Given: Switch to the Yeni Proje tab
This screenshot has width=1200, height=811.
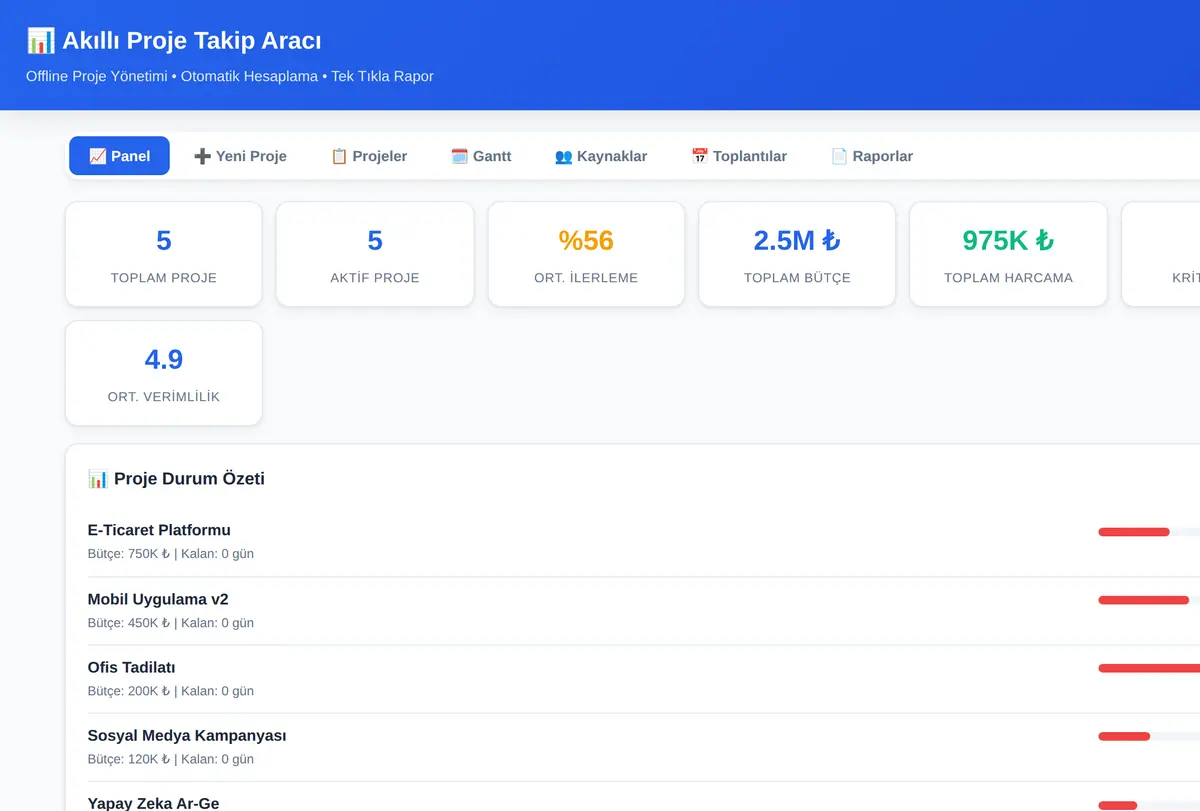Looking at the screenshot, I should click(x=240, y=156).
